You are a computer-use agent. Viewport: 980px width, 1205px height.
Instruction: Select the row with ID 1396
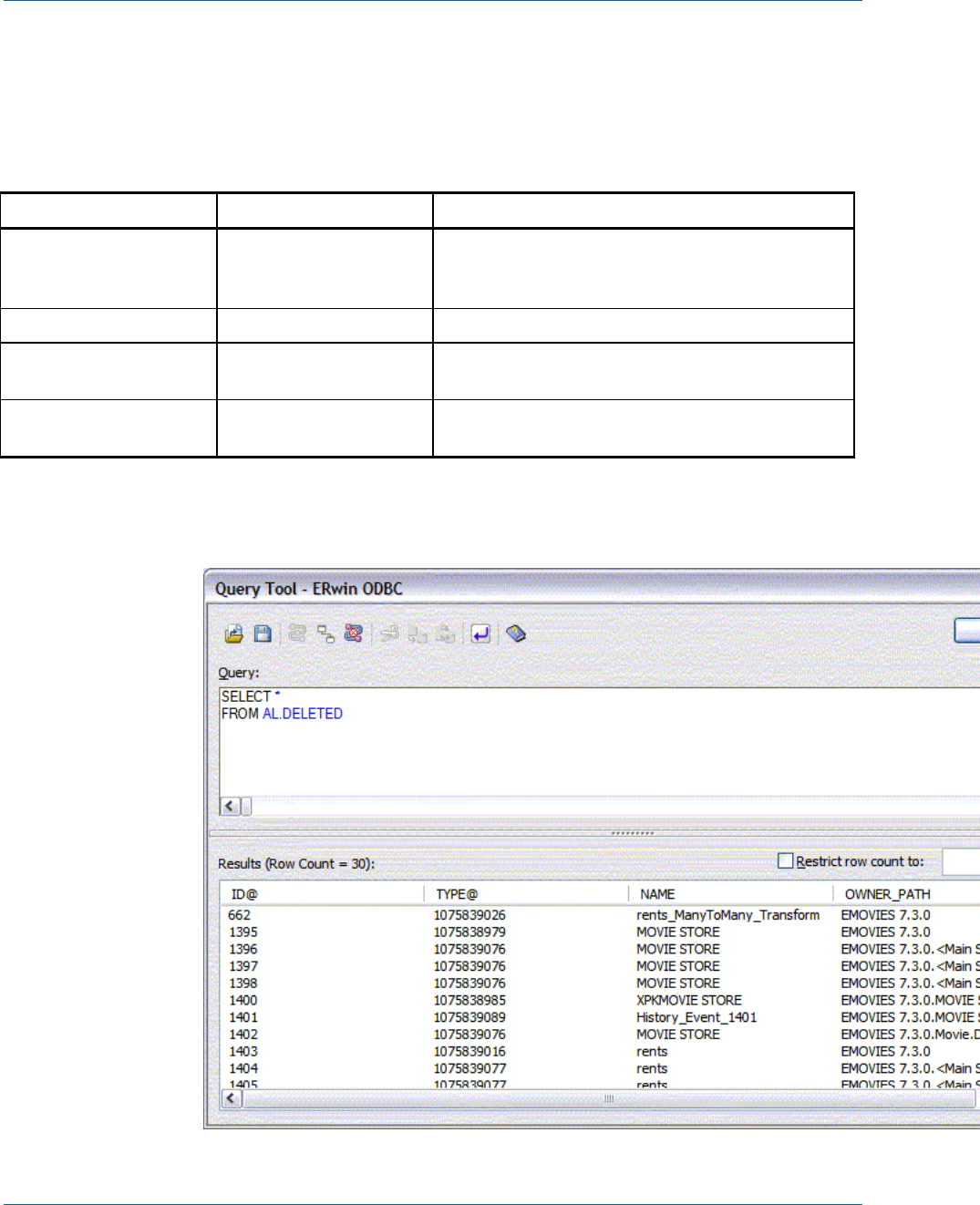(602, 949)
